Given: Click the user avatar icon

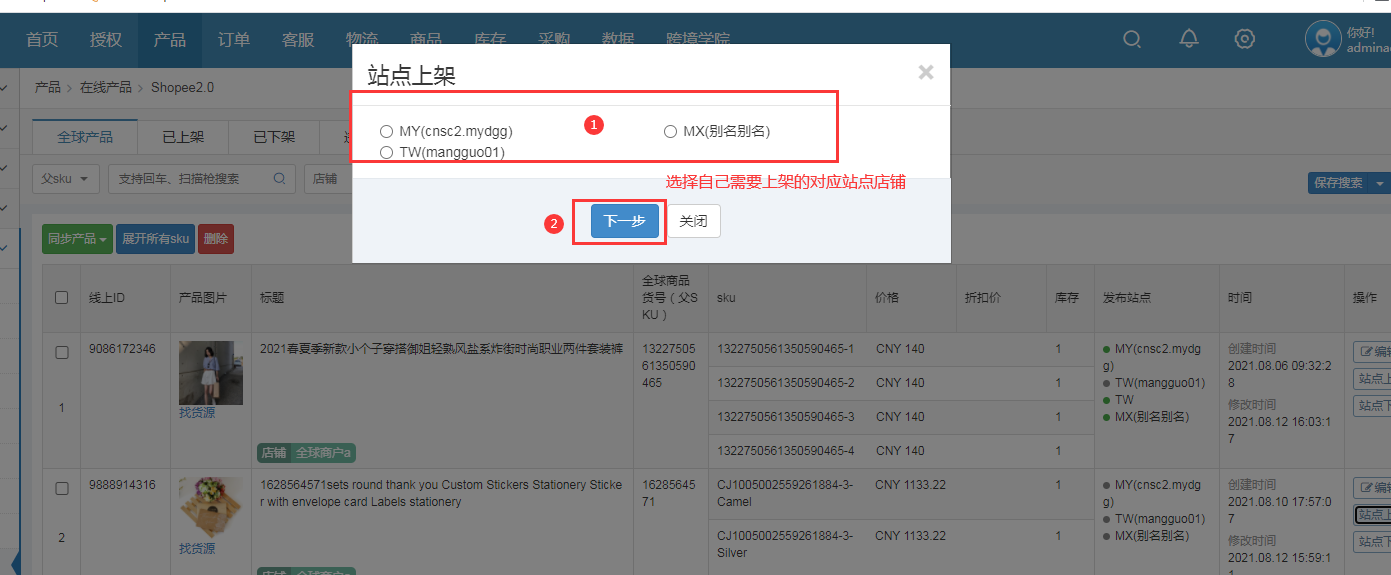Looking at the screenshot, I should pyautogui.click(x=1323, y=39).
